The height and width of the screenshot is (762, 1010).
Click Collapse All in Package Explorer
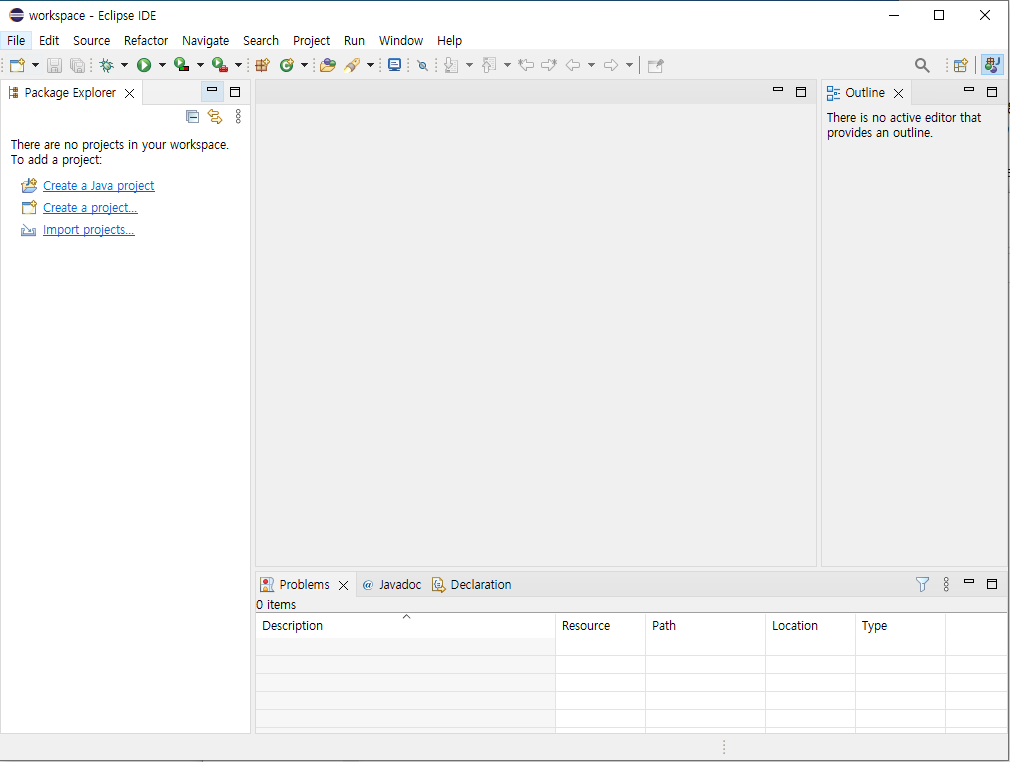point(192,117)
